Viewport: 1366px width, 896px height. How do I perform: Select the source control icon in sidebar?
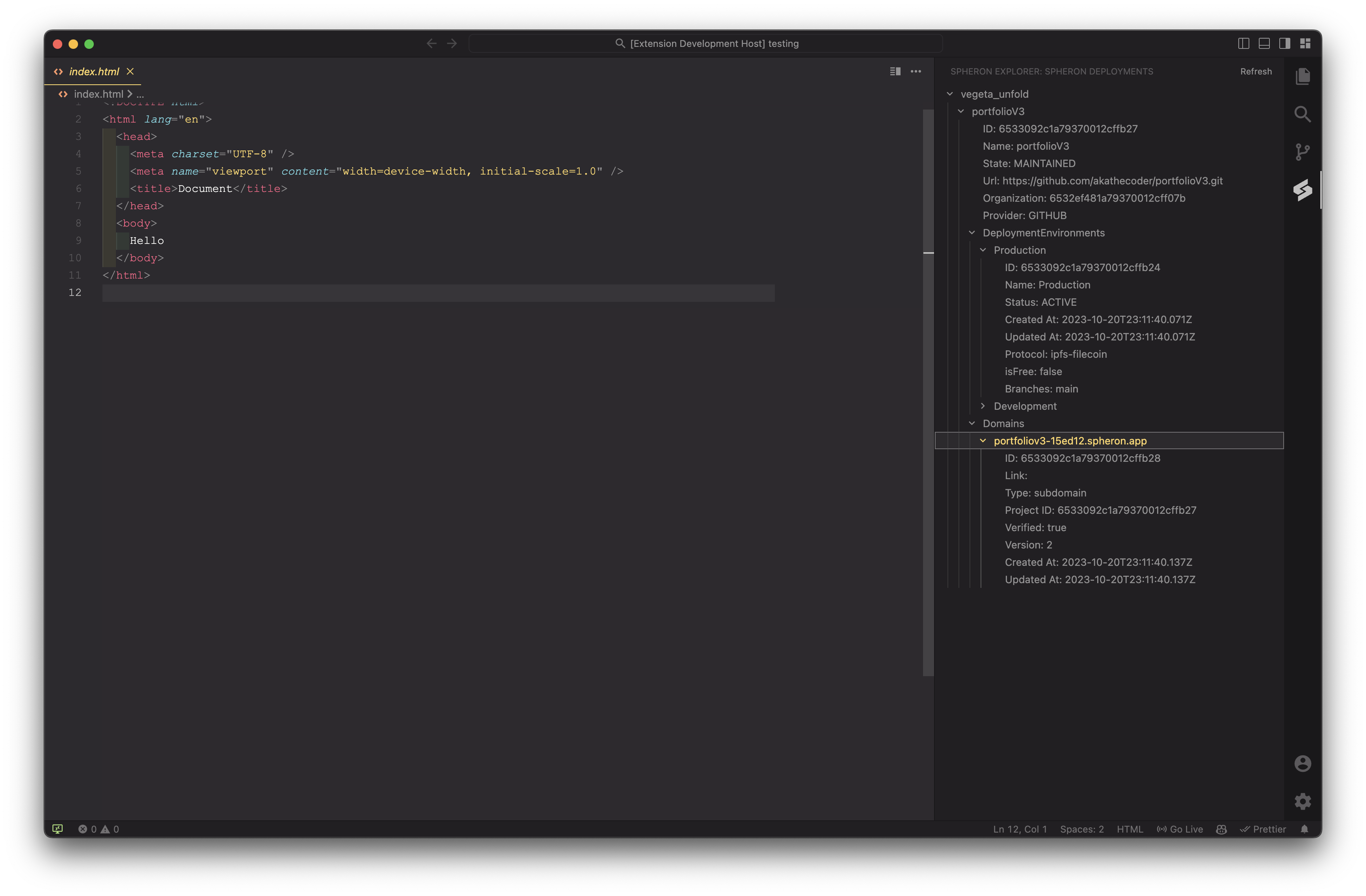(1303, 151)
